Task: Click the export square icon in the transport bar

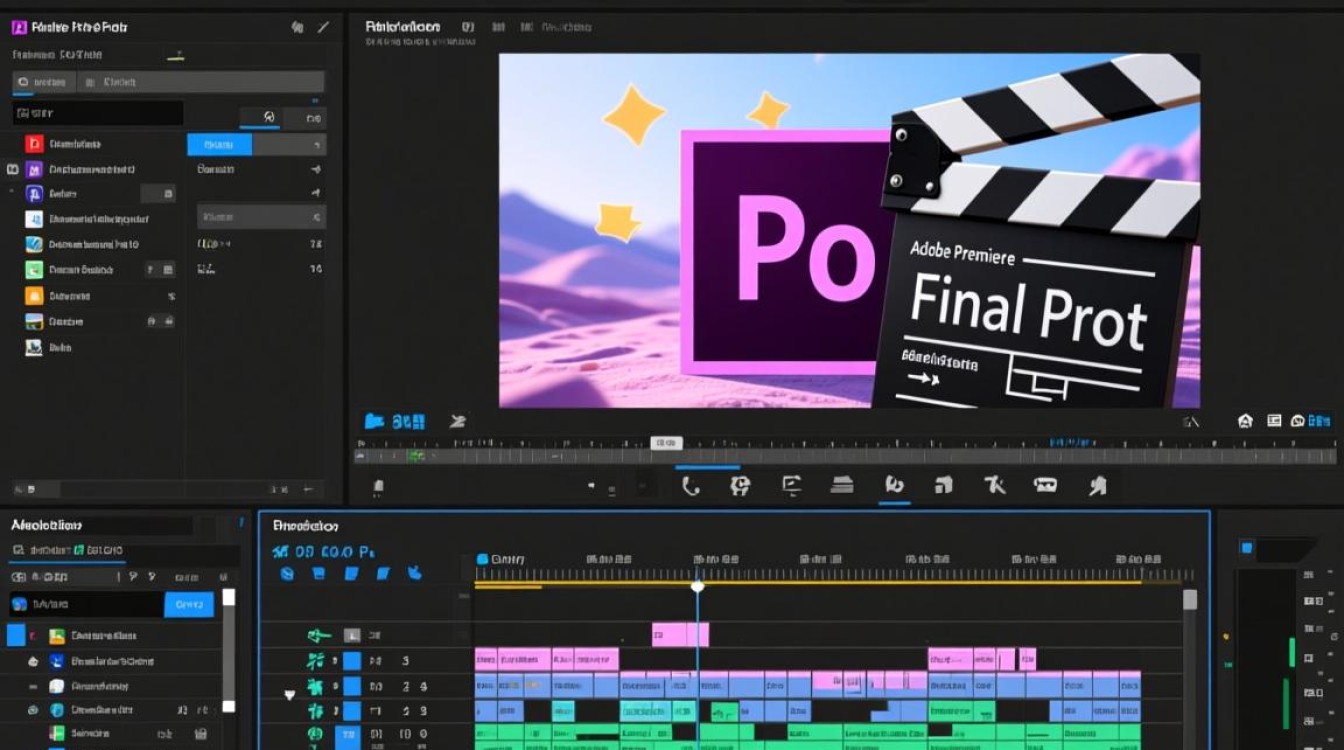Action: point(943,486)
